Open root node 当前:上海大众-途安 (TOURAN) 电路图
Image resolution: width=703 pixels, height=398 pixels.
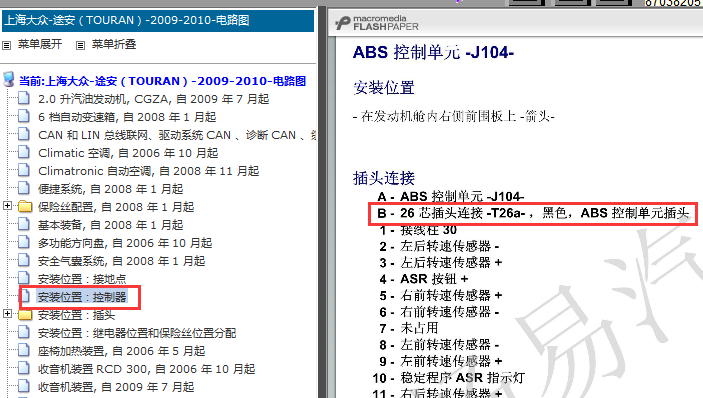pyautogui.click(x=162, y=81)
